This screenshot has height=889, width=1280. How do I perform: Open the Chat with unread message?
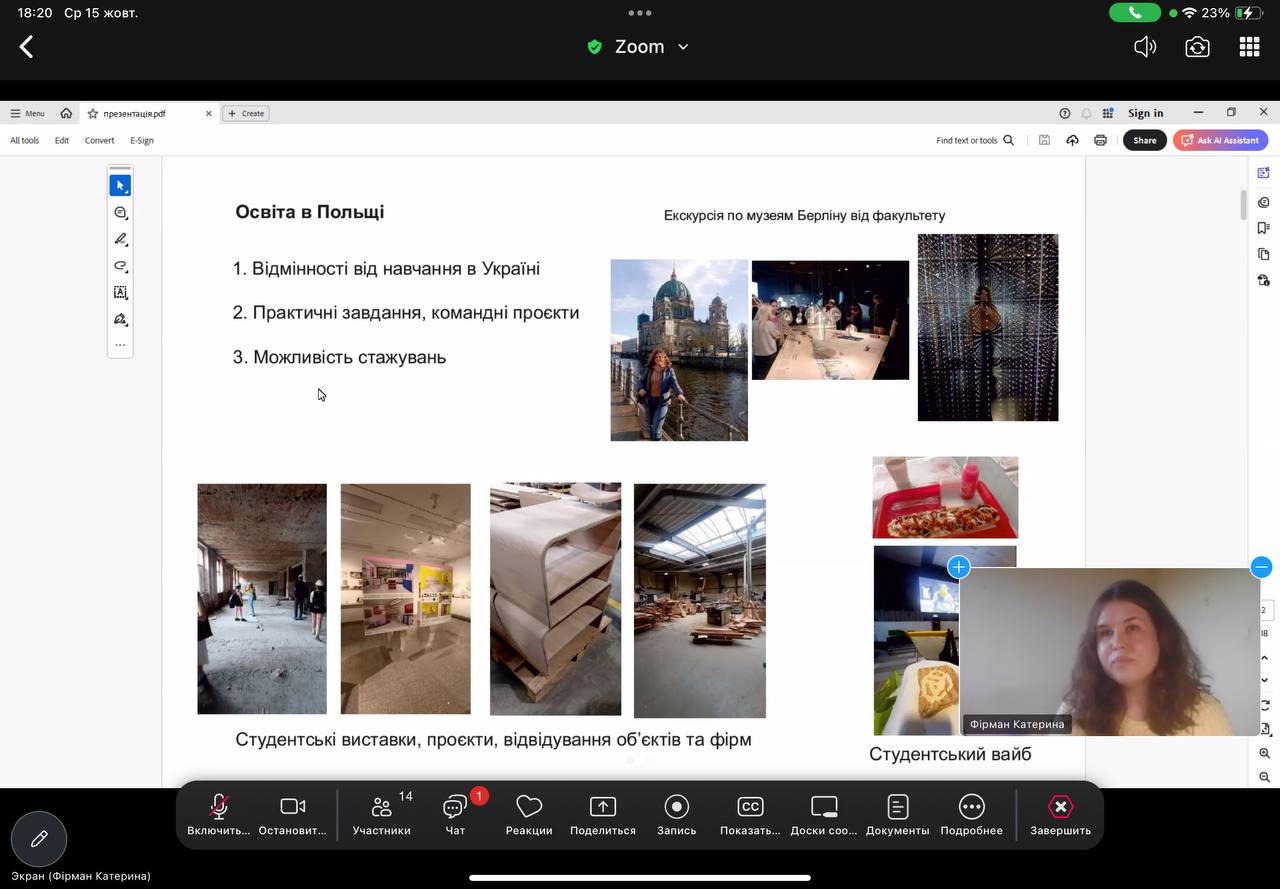coord(455,815)
